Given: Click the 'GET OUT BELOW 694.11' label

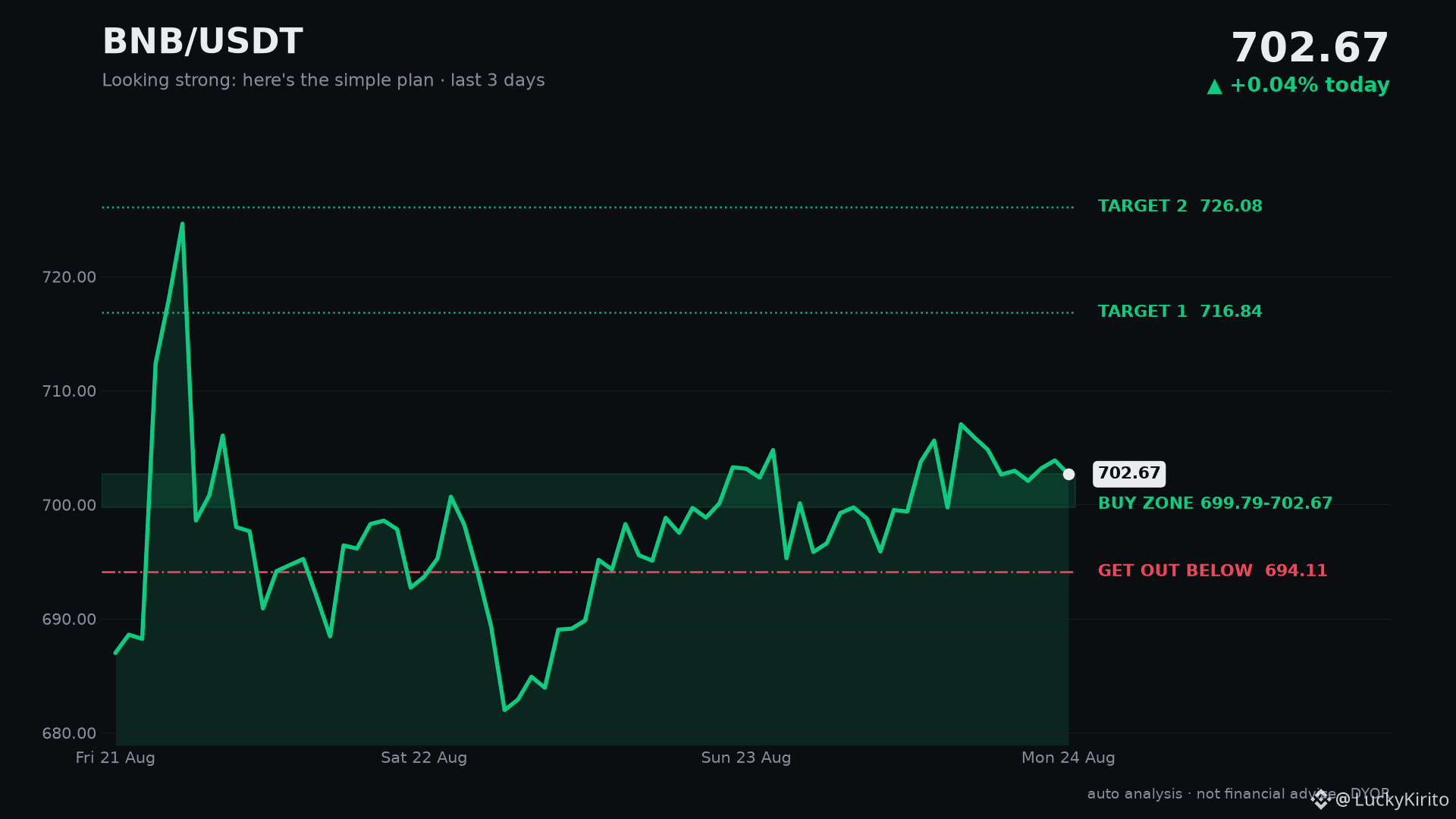Looking at the screenshot, I should point(1213,571).
